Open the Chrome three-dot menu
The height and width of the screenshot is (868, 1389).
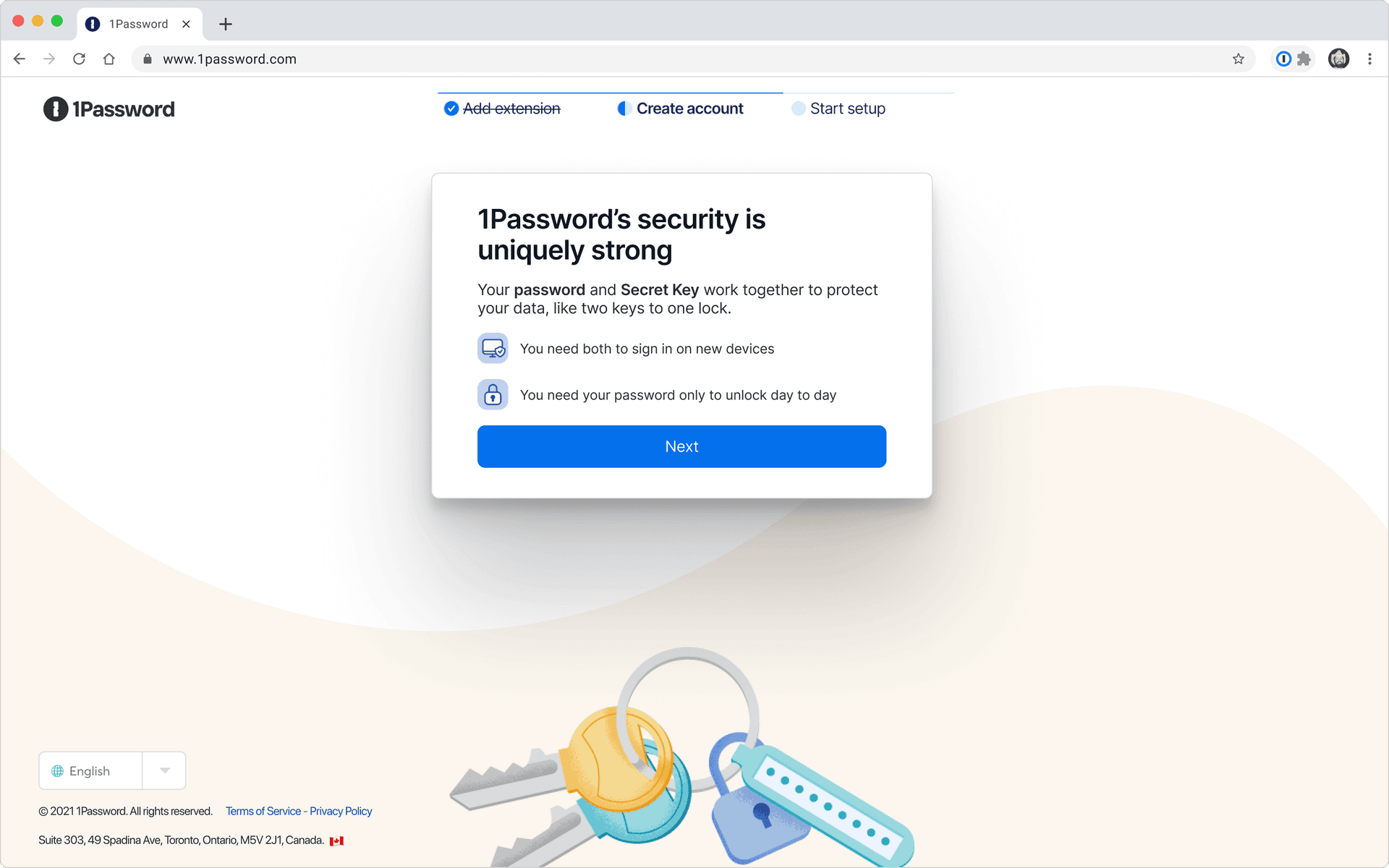[x=1369, y=59]
